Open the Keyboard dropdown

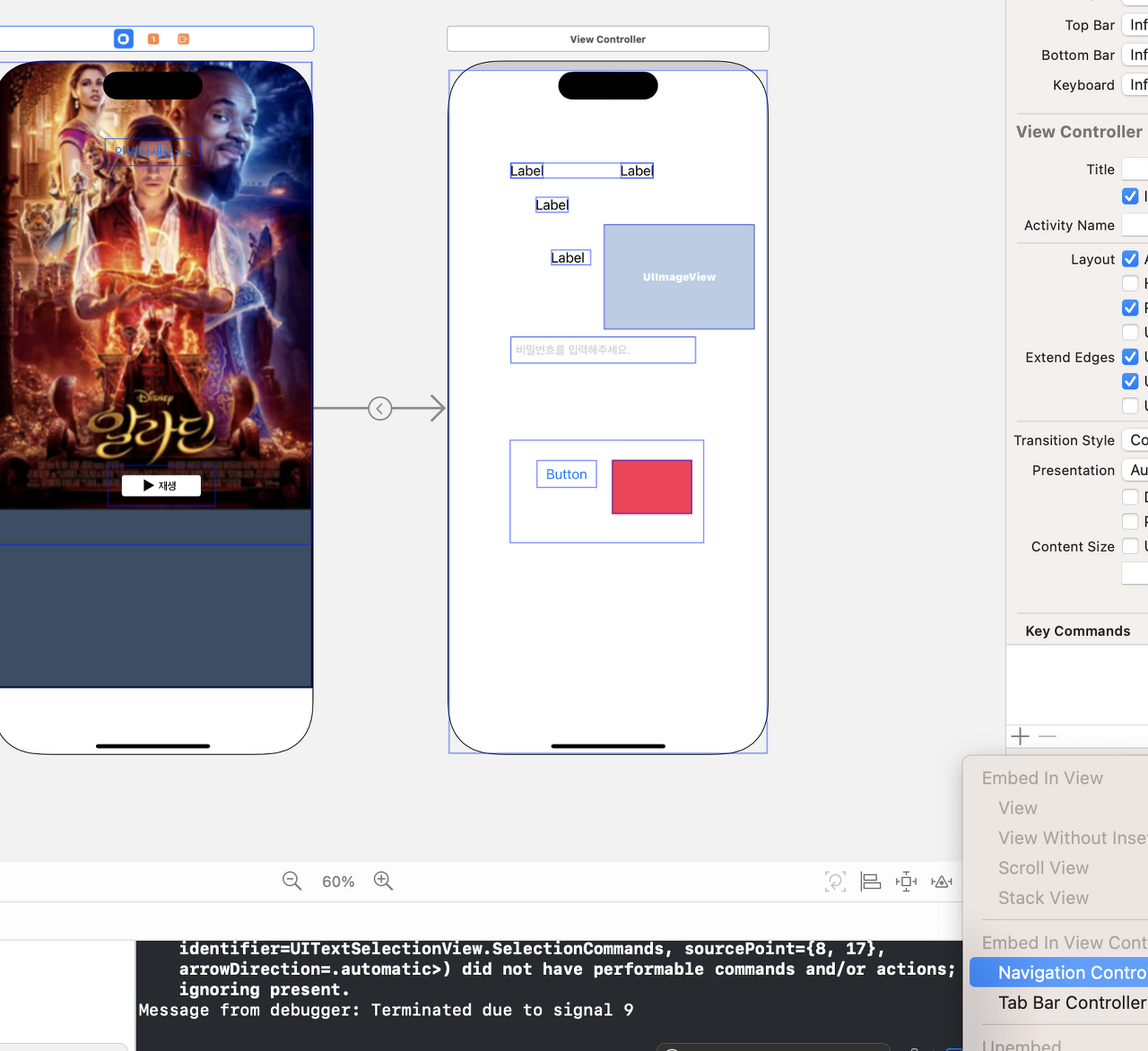pyautogui.click(x=1135, y=84)
